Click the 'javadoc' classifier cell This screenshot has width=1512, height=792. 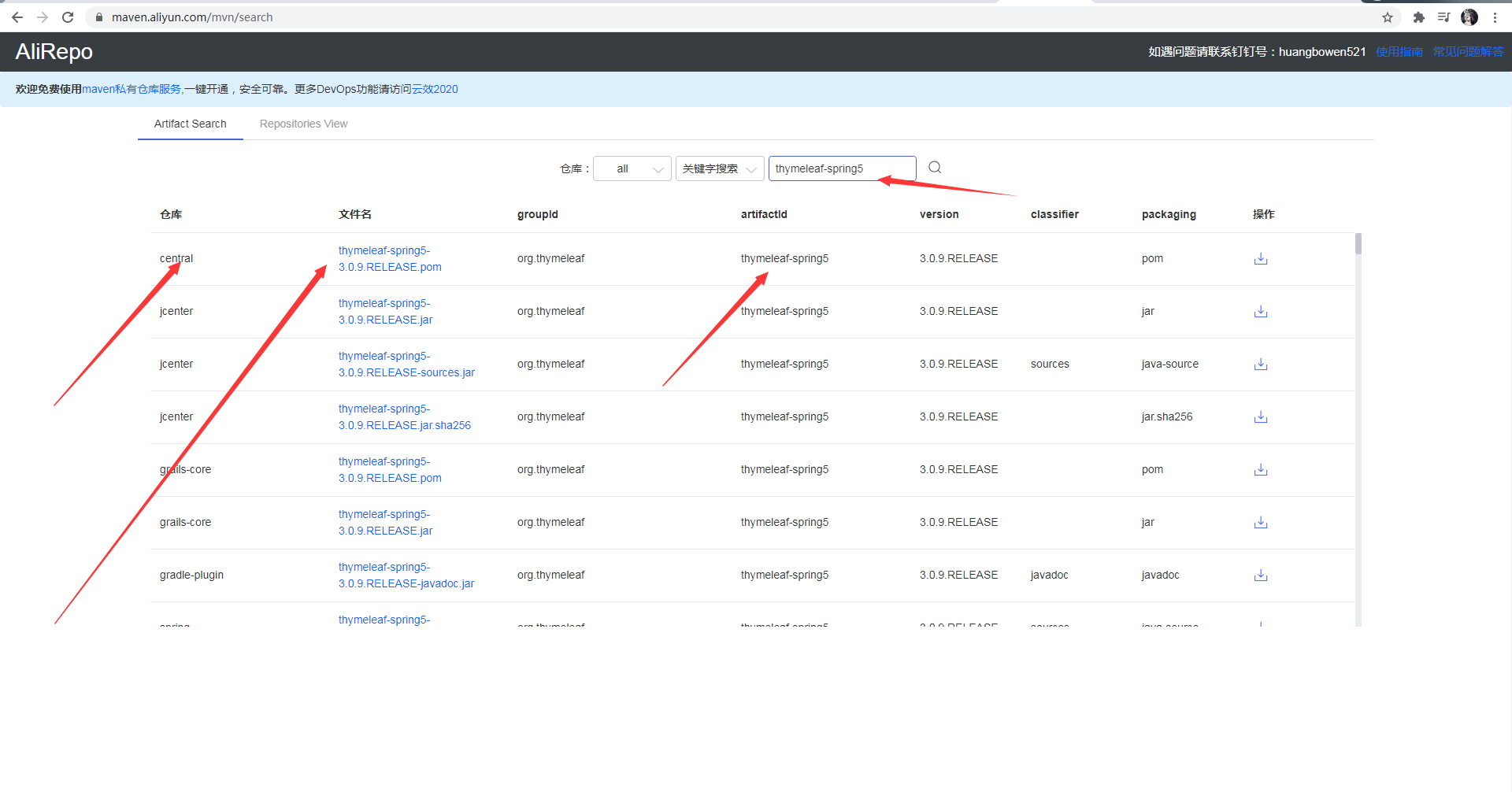1050,575
